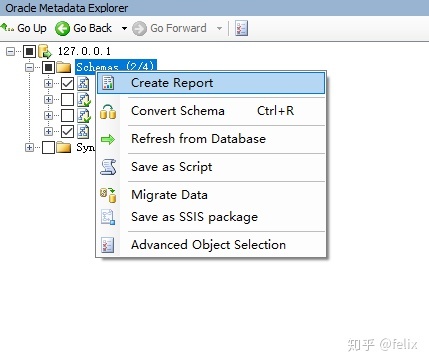The height and width of the screenshot is (364, 429).
Task: Click the green Refresh from Database arrow
Action: pos(108,139)
